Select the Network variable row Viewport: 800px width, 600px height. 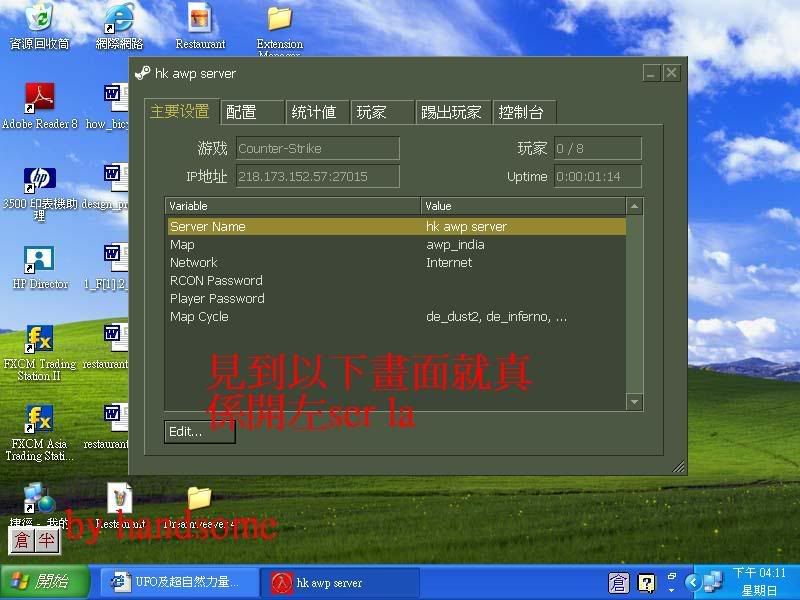coord(396,263)
